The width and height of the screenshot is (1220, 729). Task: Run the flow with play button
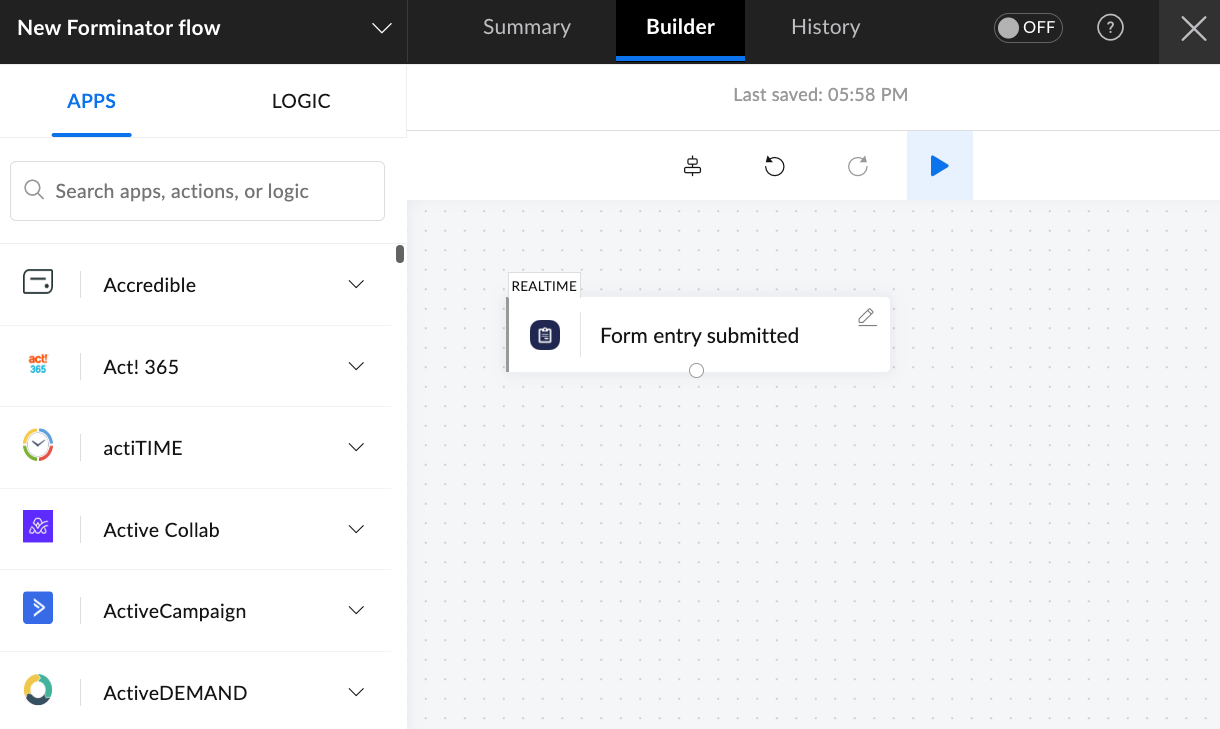(x=939, y=166)
